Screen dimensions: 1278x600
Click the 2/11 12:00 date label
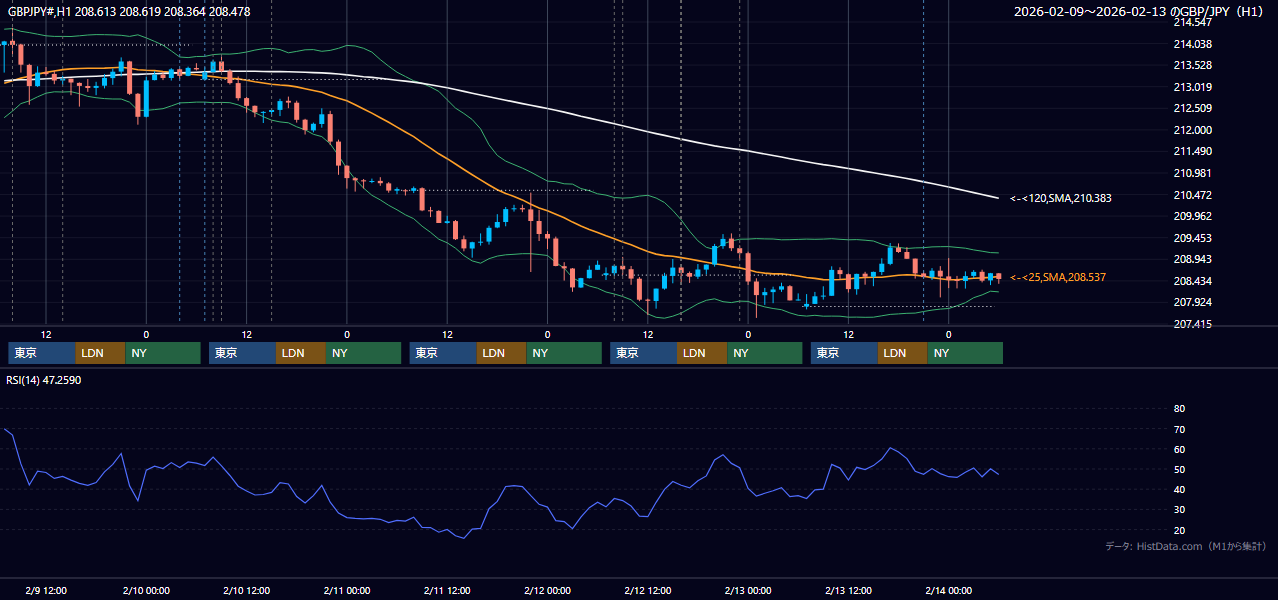click(x=447, y=590)
